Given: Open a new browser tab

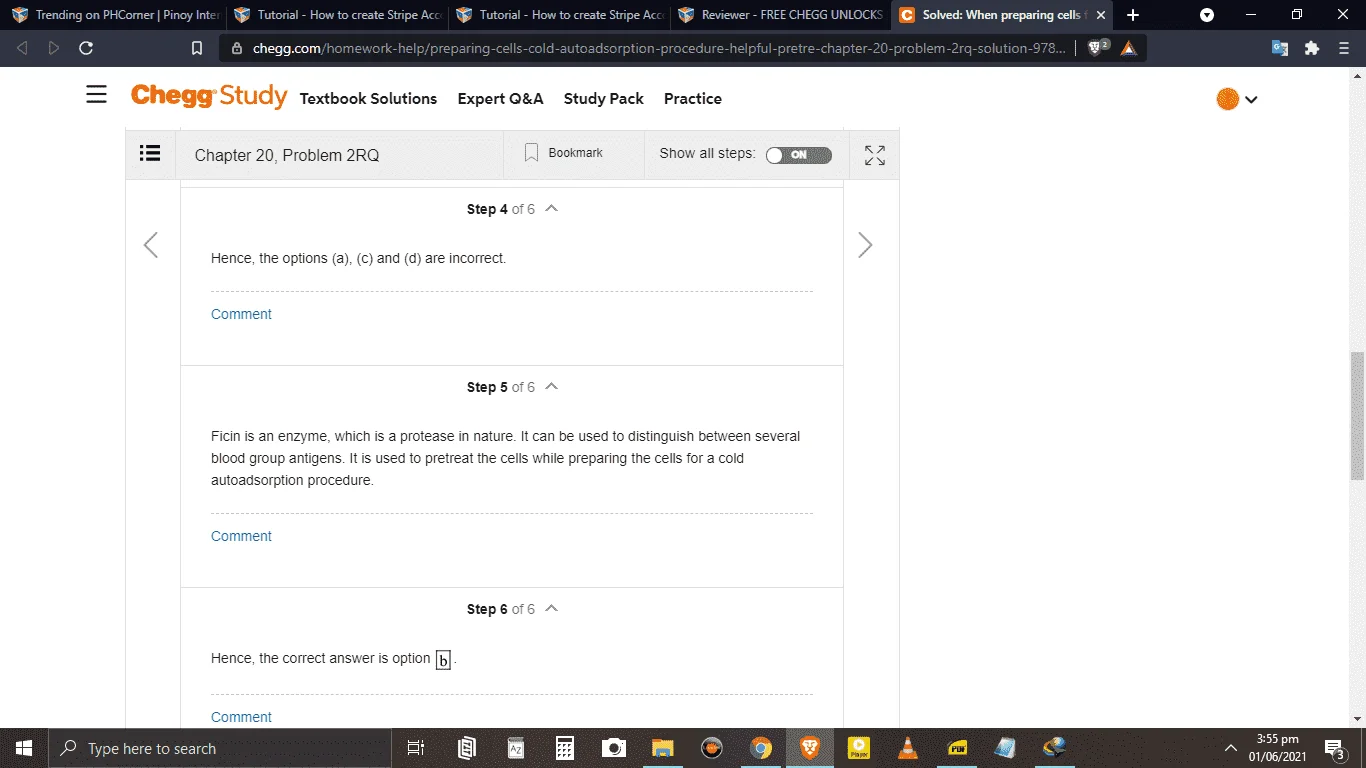Looking at the screenshot, I should (x=1132, y=15).
